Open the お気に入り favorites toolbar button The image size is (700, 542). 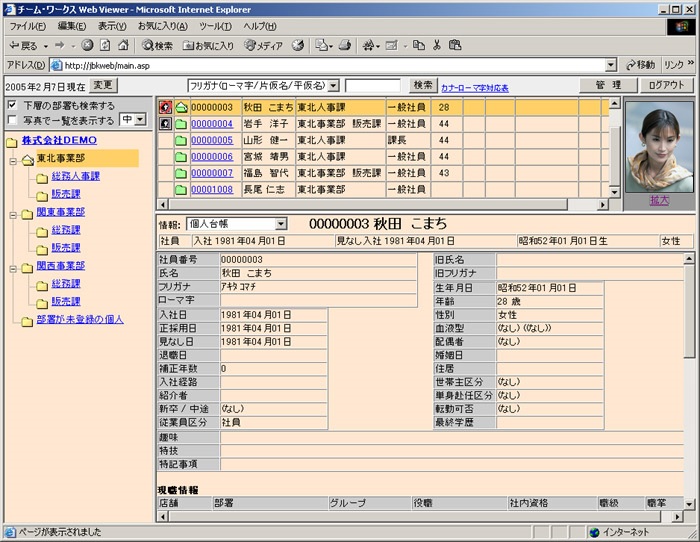[x=208, y=45]
